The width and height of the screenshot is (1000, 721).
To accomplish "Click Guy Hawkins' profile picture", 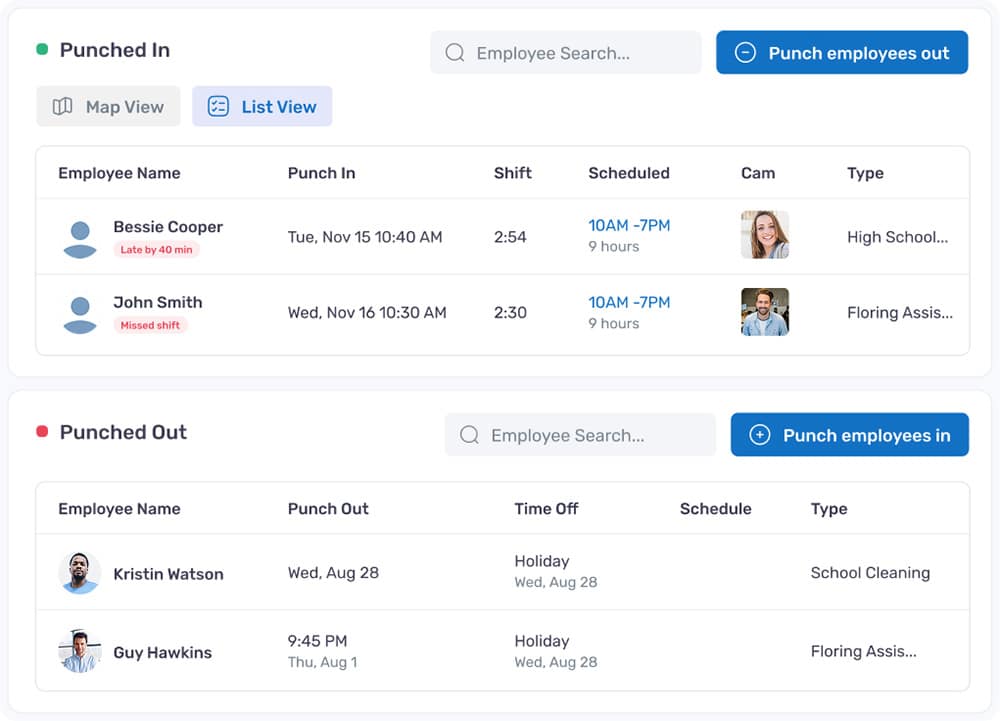I will (80, 652).
